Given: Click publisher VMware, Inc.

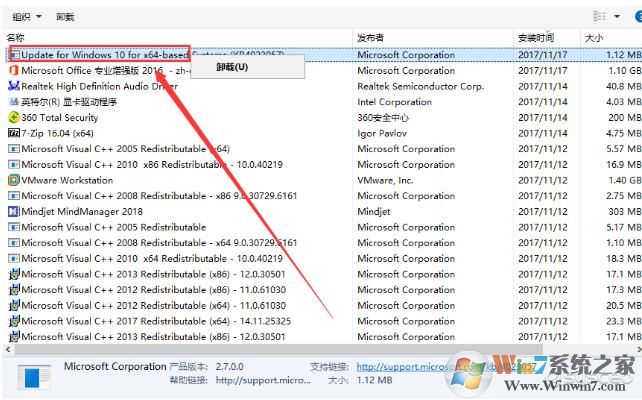Looking at the screenshot, I should (x=385, y=180).
